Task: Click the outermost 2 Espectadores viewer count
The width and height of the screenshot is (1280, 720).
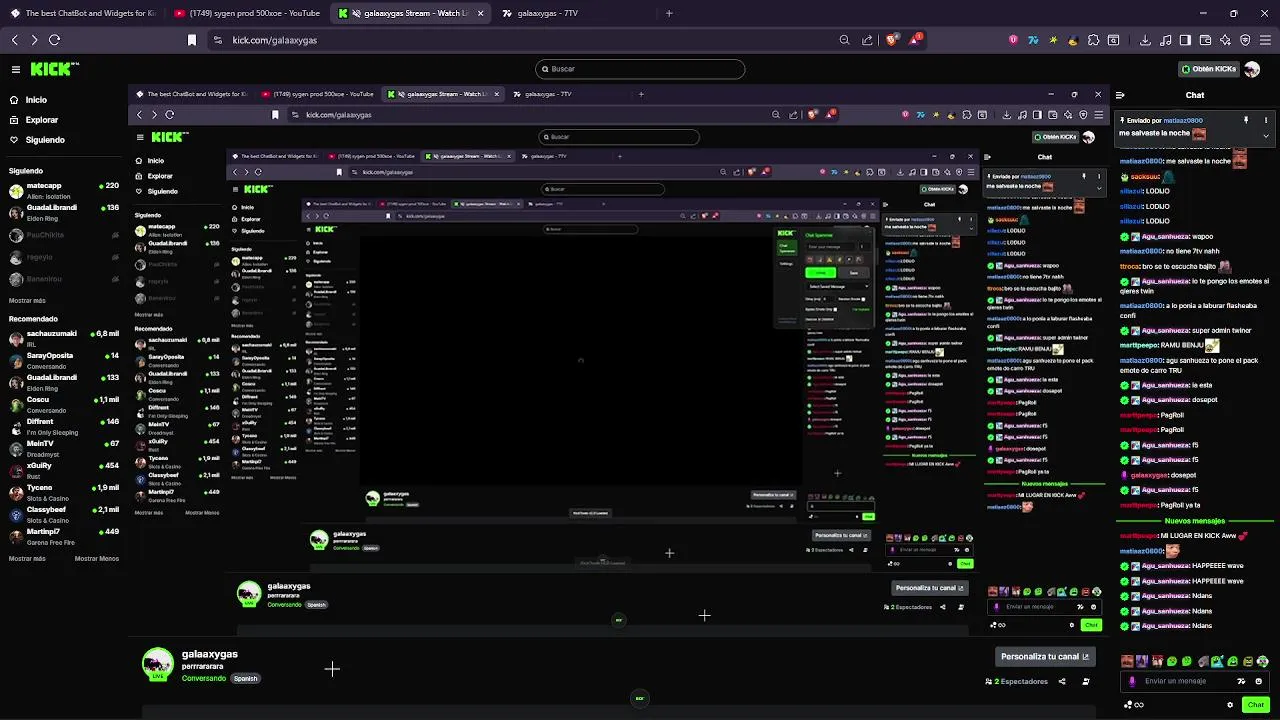Action: click(x=1017, y=682)
